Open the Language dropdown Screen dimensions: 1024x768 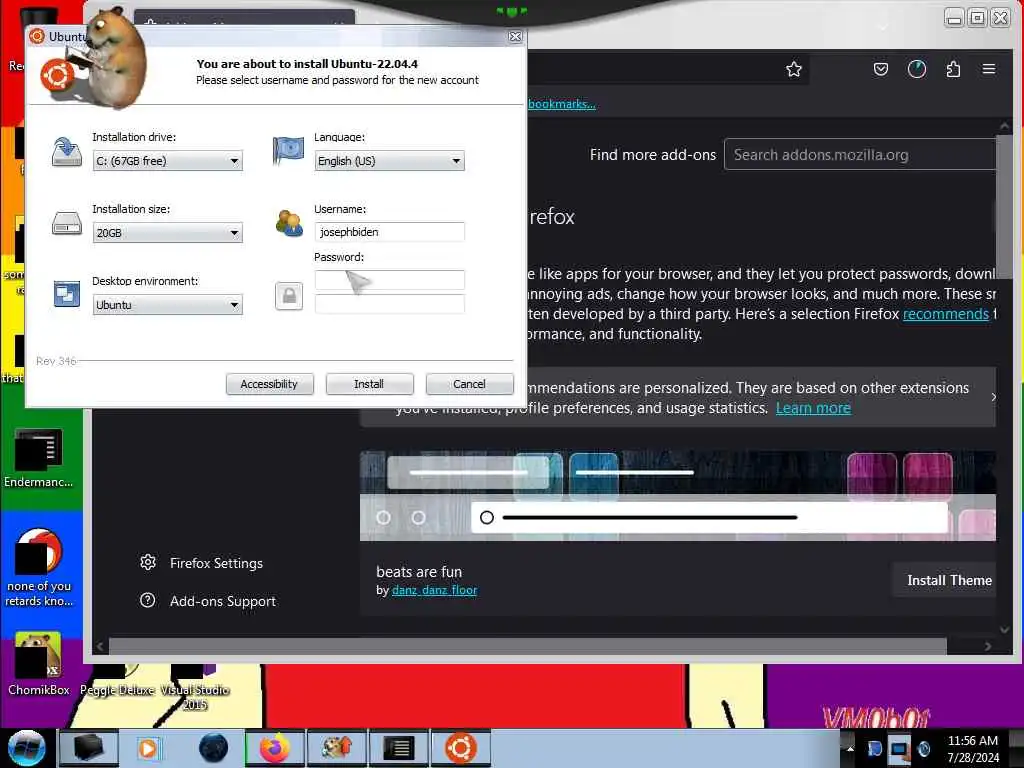[x=389, y=161]
